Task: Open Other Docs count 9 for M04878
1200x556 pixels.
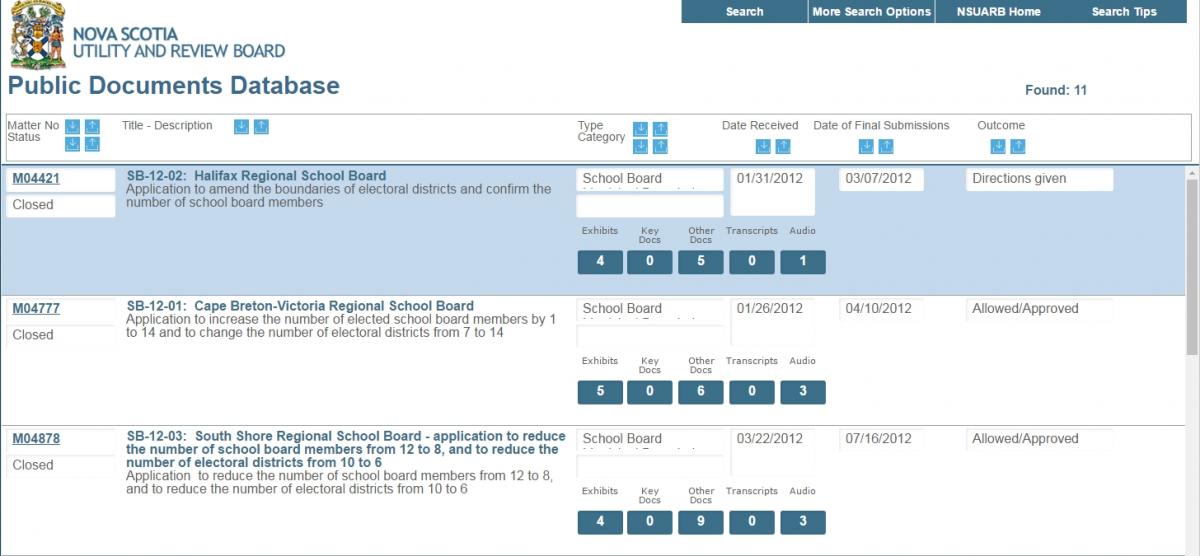Action: click(x=700, y=522)
